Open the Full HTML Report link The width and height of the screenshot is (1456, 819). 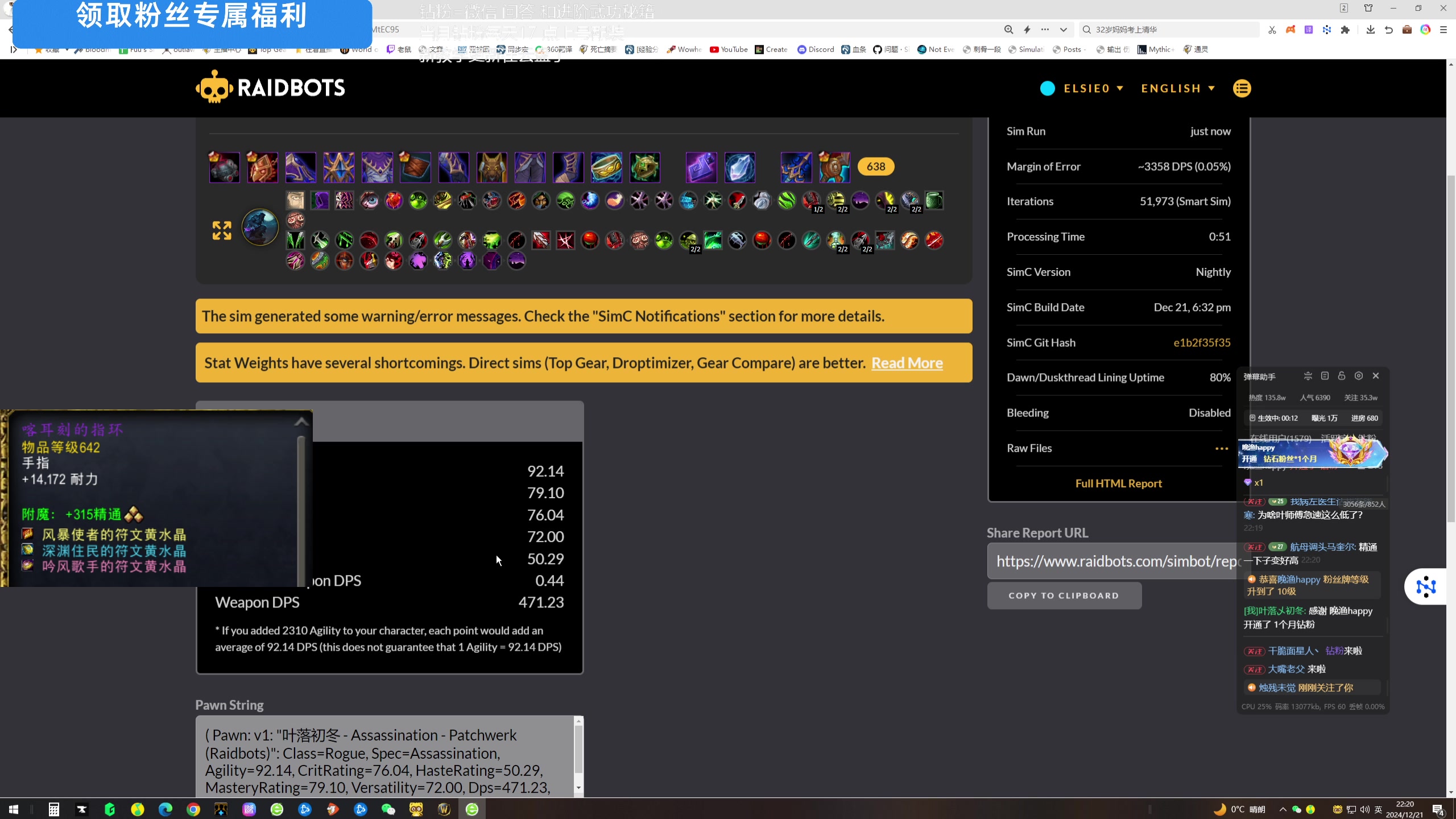[x=1118, y=483]
